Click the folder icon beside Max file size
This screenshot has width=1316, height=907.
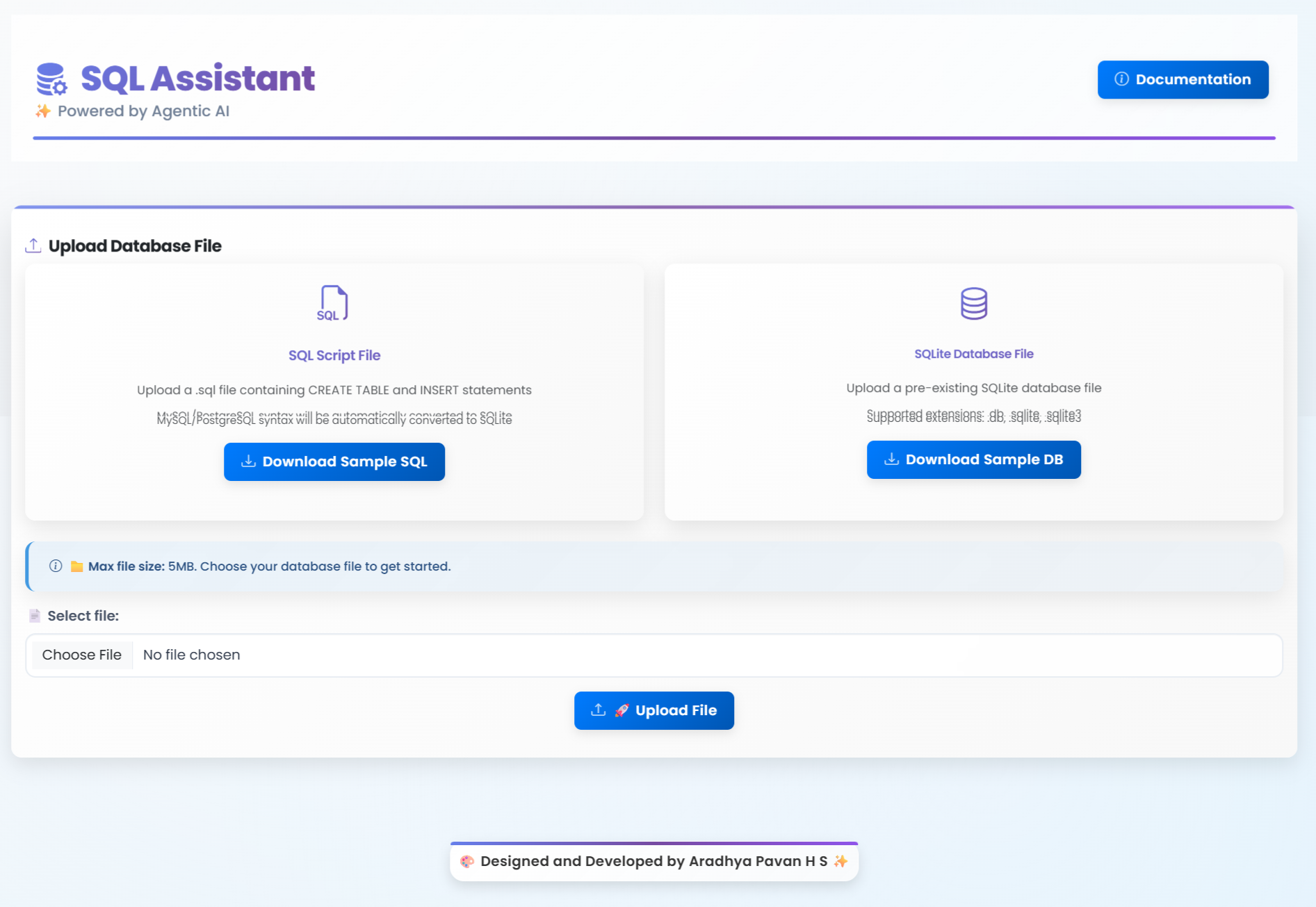[x=76, y=566]
